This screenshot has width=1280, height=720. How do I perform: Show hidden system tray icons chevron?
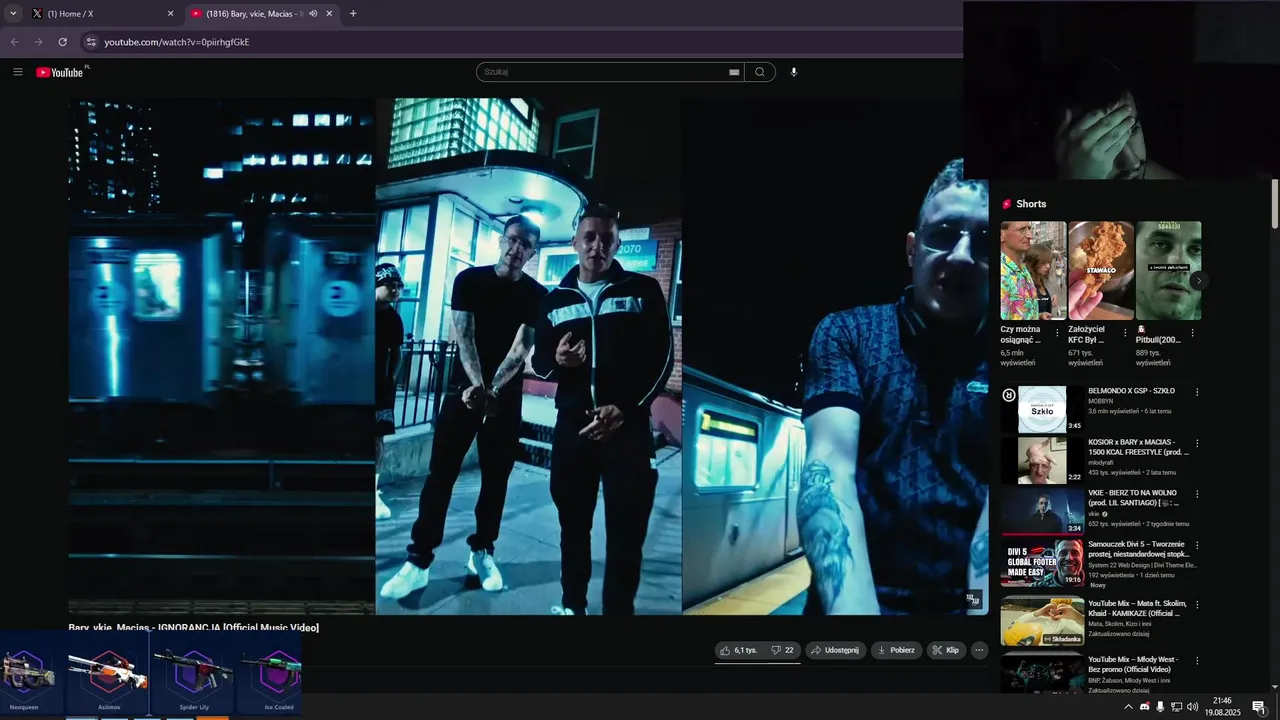[x=1129, y=707]
